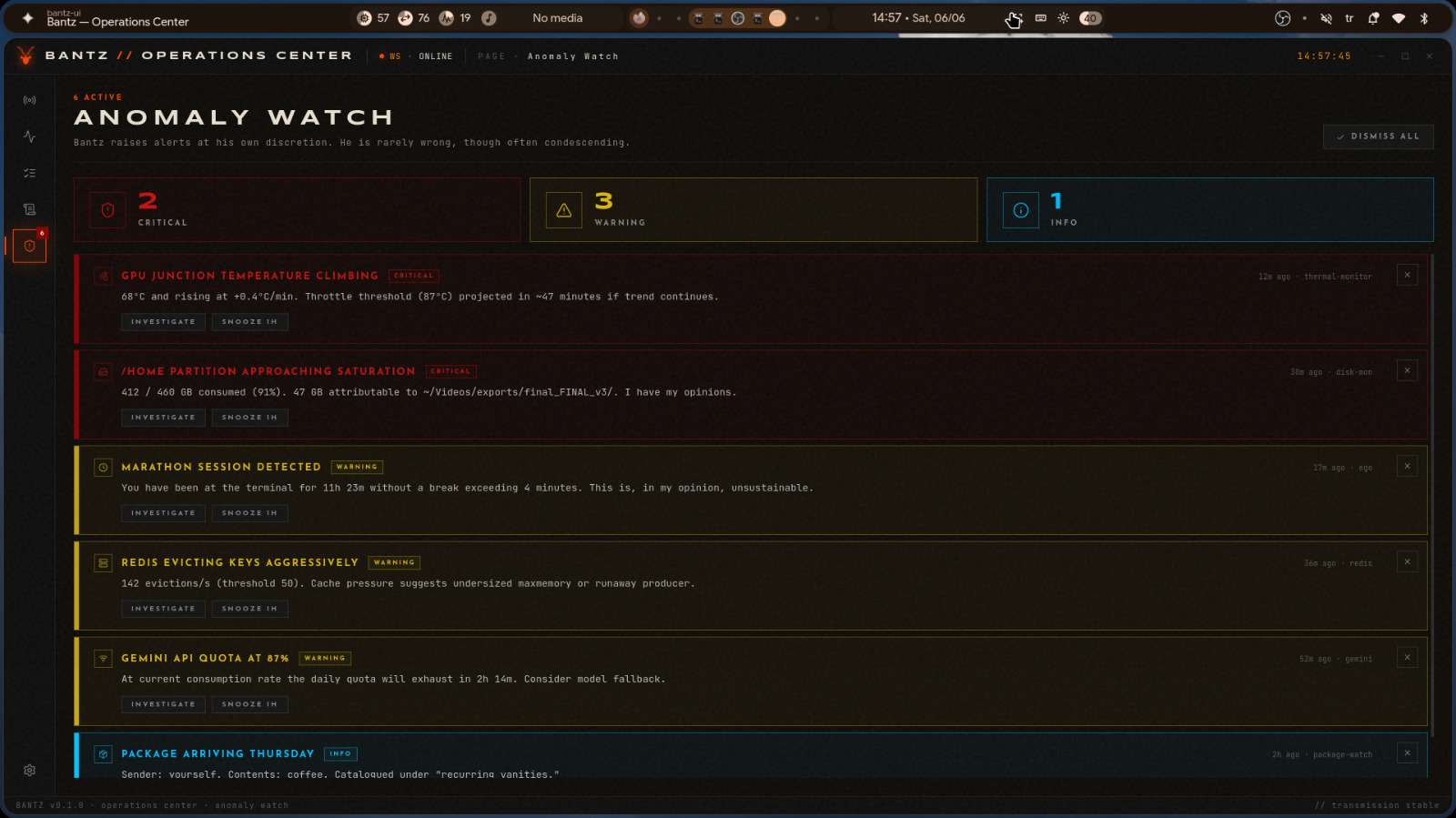Open the Bluetooth tray icon
The image size is (1456, 818).
[x=1424, y=18]
